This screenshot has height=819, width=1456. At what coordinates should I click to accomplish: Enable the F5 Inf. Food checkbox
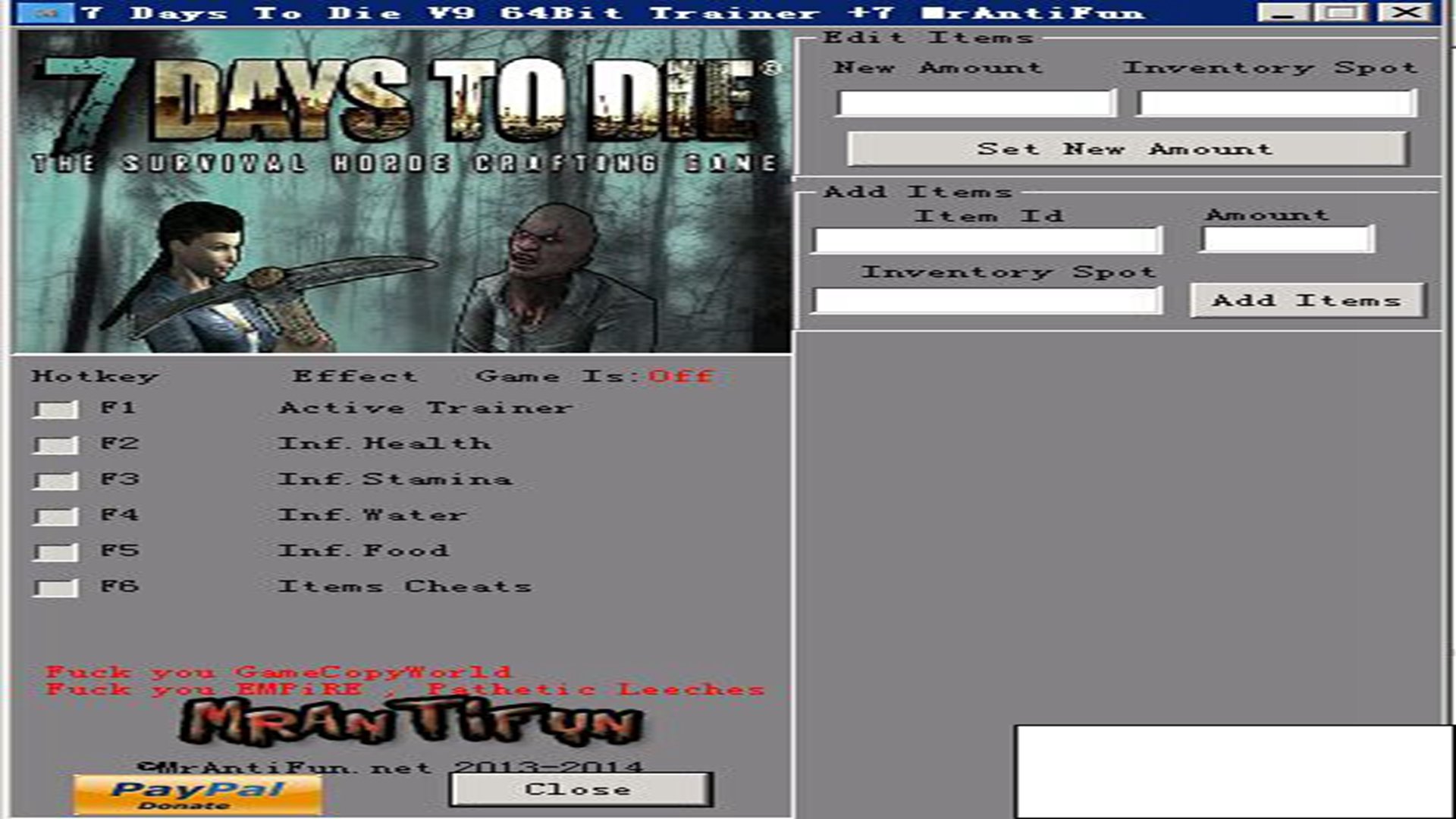56,552
